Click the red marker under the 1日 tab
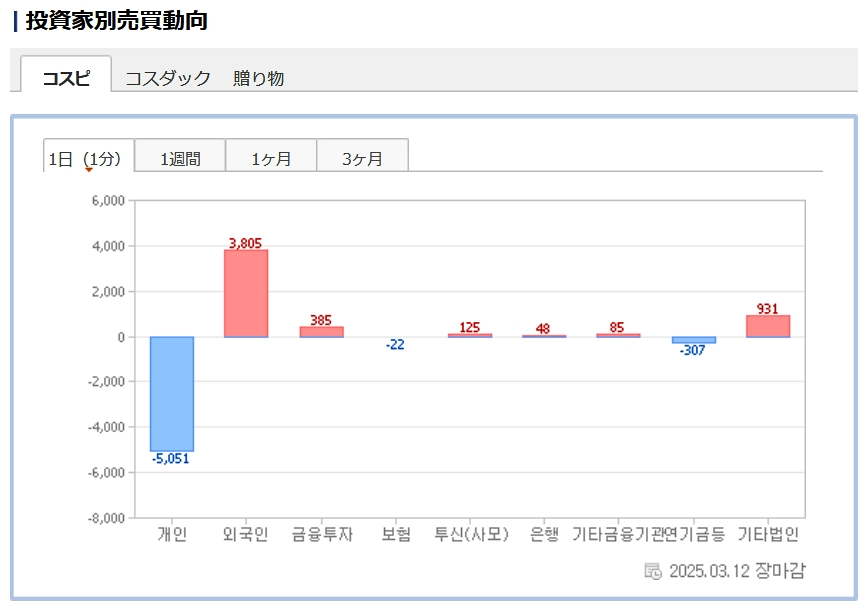Viewport: 868px width, 607px height. [x=88, y=170]
